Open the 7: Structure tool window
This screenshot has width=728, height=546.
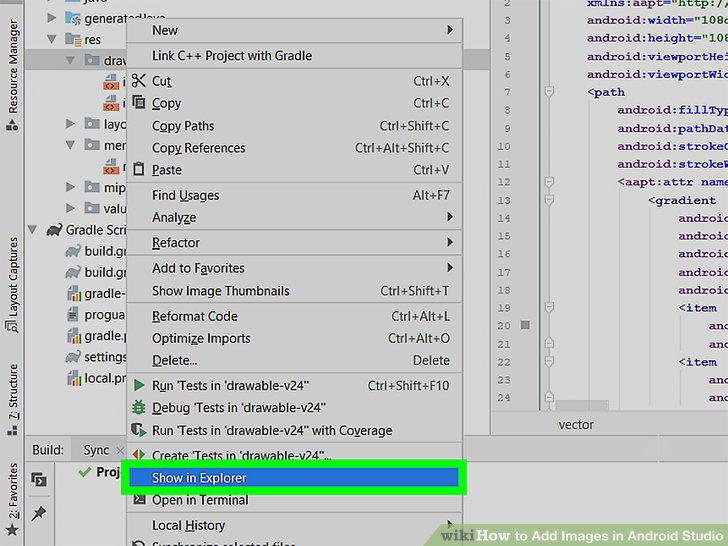(x=13, y=399)
